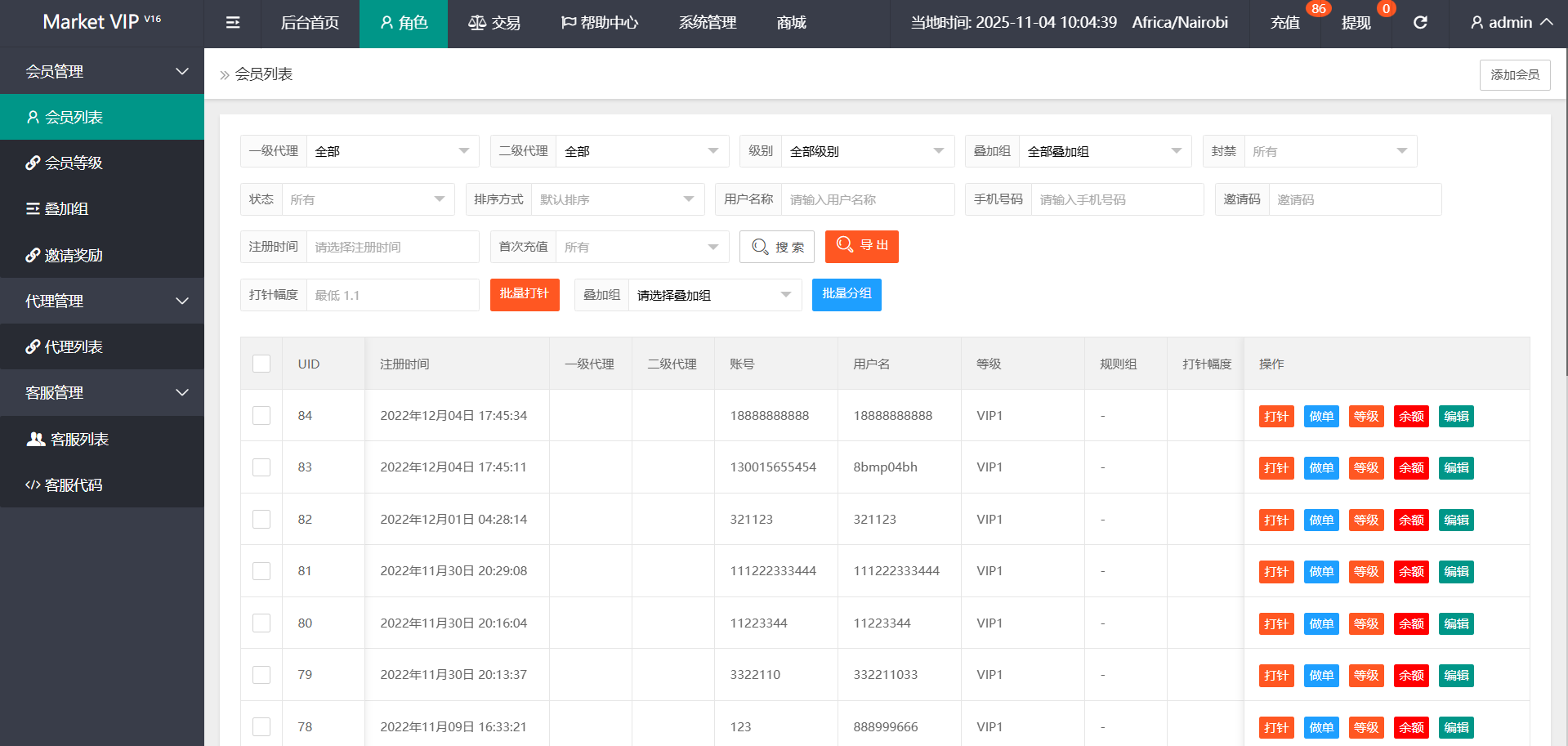Open the 帮助中心 top menu item
Viewport: 1568px width, 746px height.
tap(600, 23)
